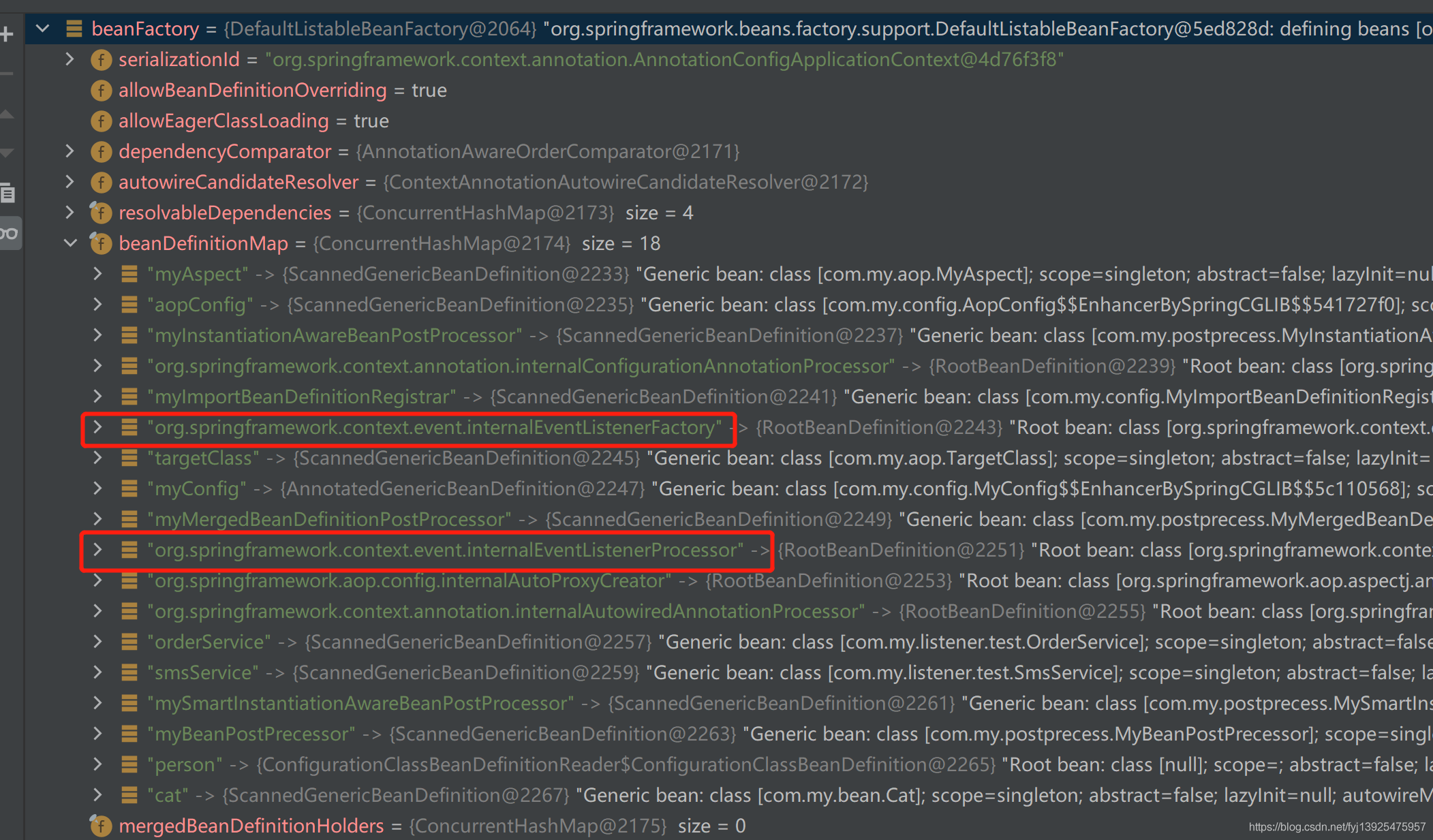Expand the internalEventListenerProcessor entry
This screenshot has width=1433, height=840.
[x=97, y=550]
